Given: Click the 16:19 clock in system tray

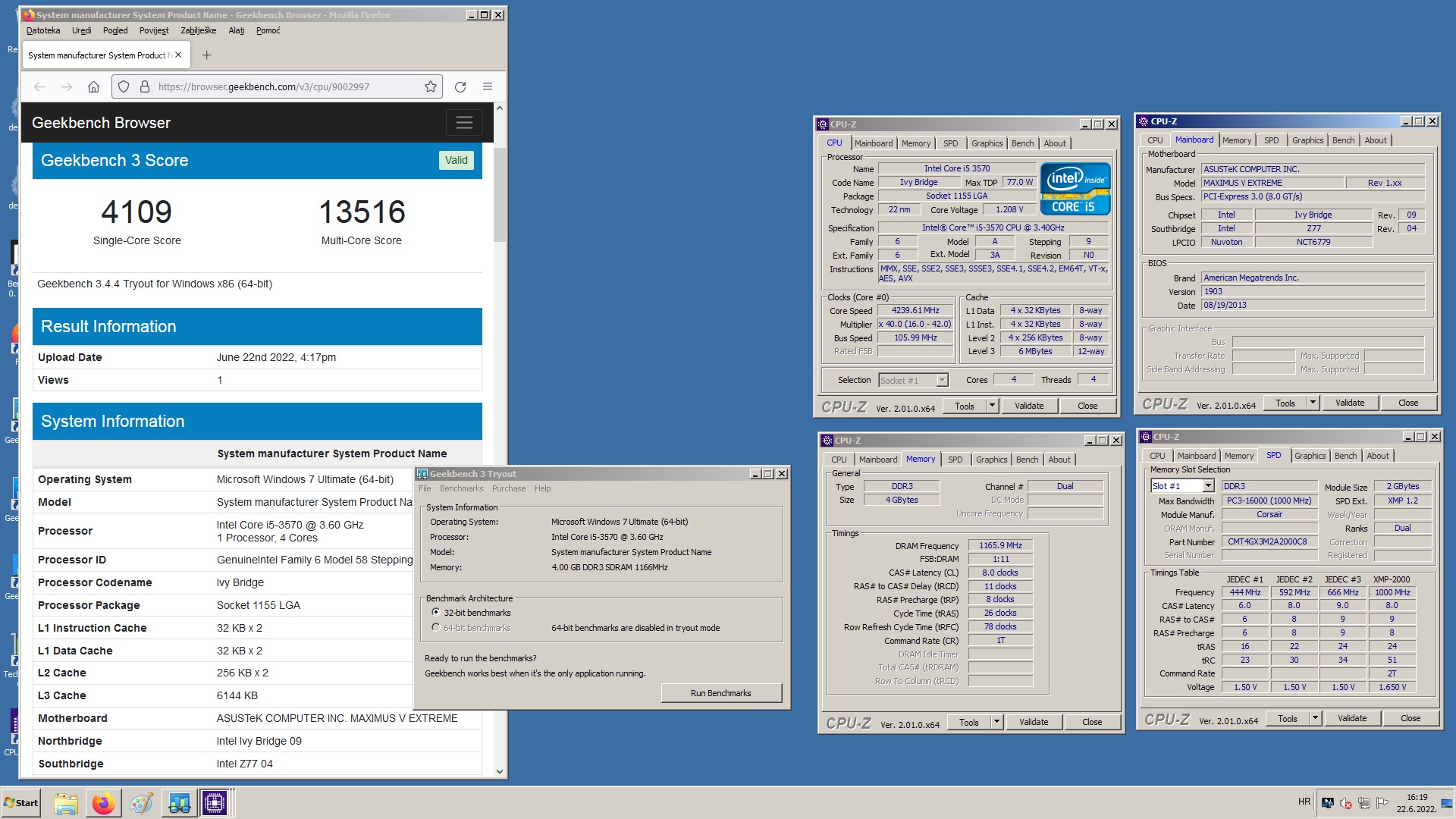Looking at the screenshot, I should coord(1417,797).
